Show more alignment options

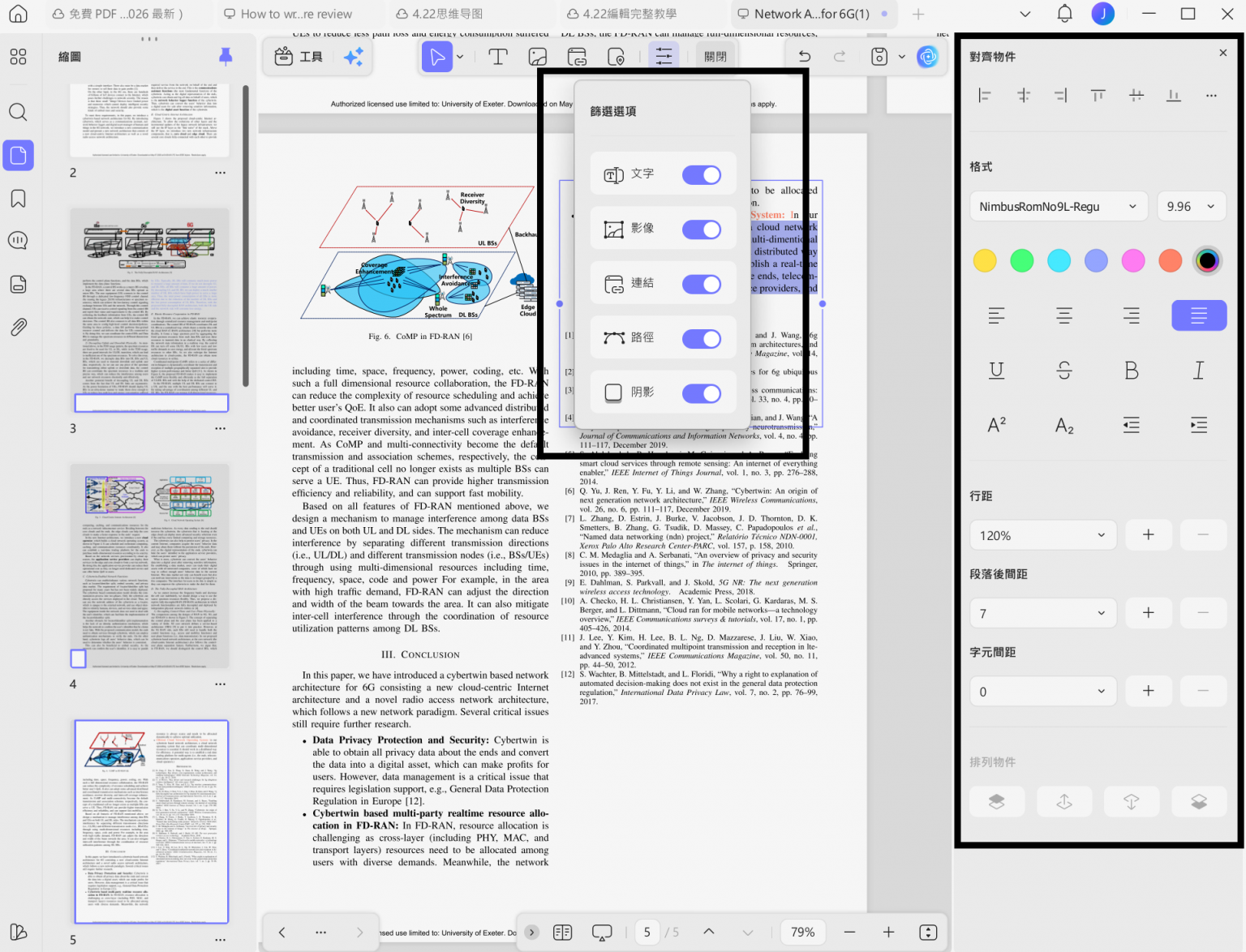1211,96
